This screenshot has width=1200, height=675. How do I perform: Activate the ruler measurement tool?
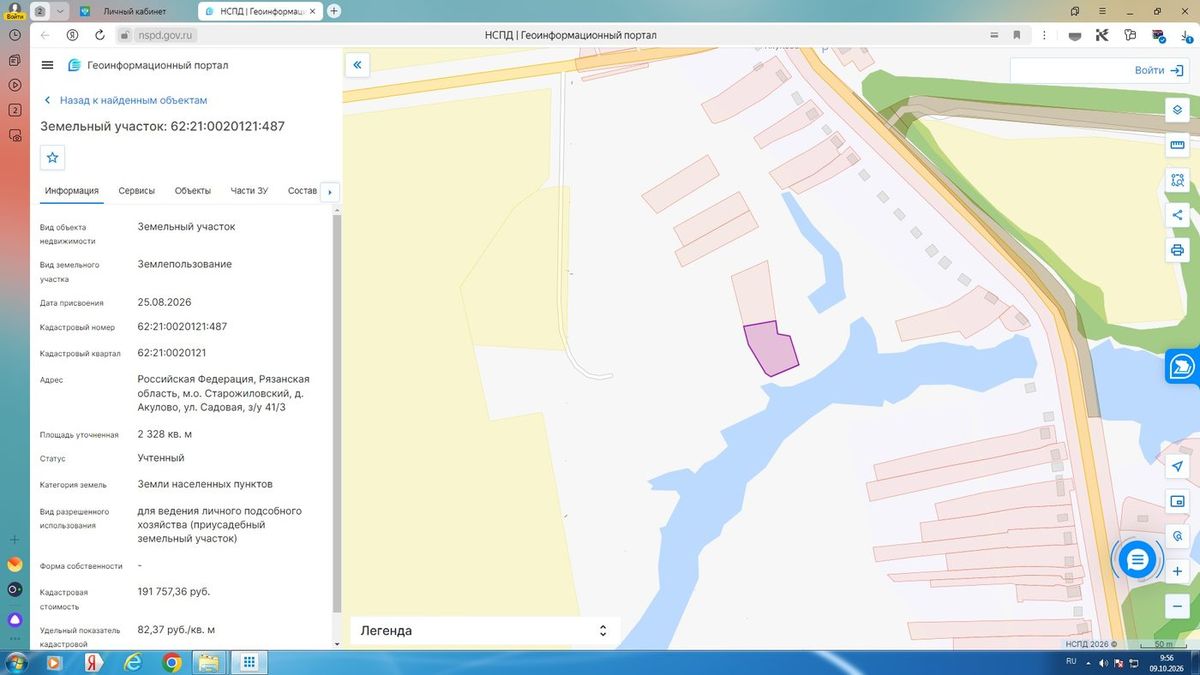(x=1177, y=145)
